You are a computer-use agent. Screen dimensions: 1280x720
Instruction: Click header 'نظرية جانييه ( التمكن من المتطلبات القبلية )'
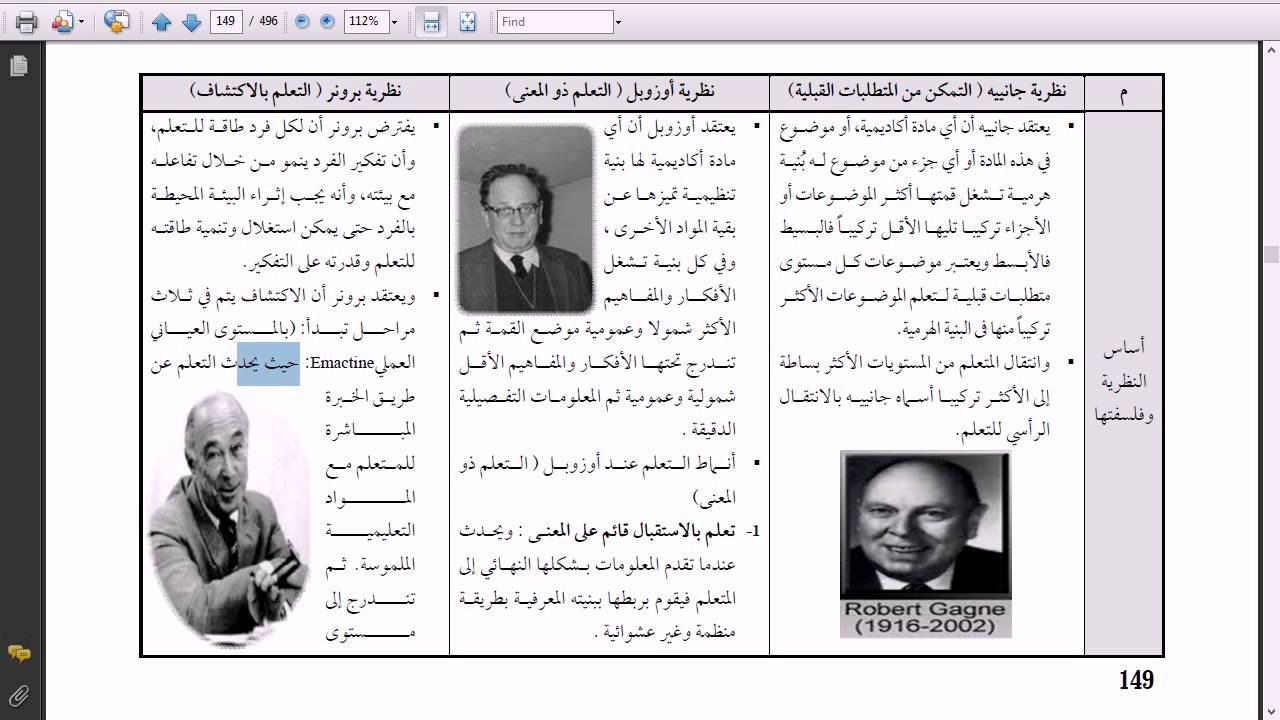click(x=927, y=91)
